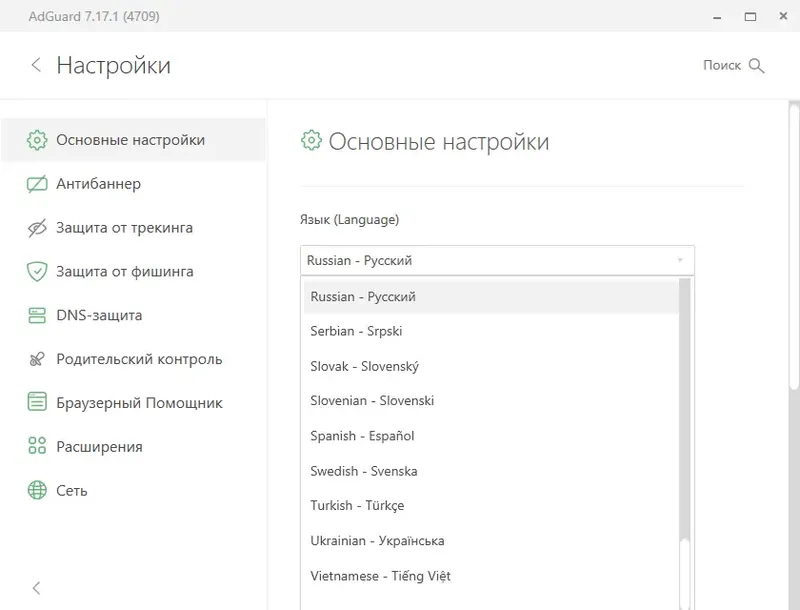The width and height of the screenshot is (800, 610).
Task: Open the Основные настройки section
Action: click(x=134, y=140)
